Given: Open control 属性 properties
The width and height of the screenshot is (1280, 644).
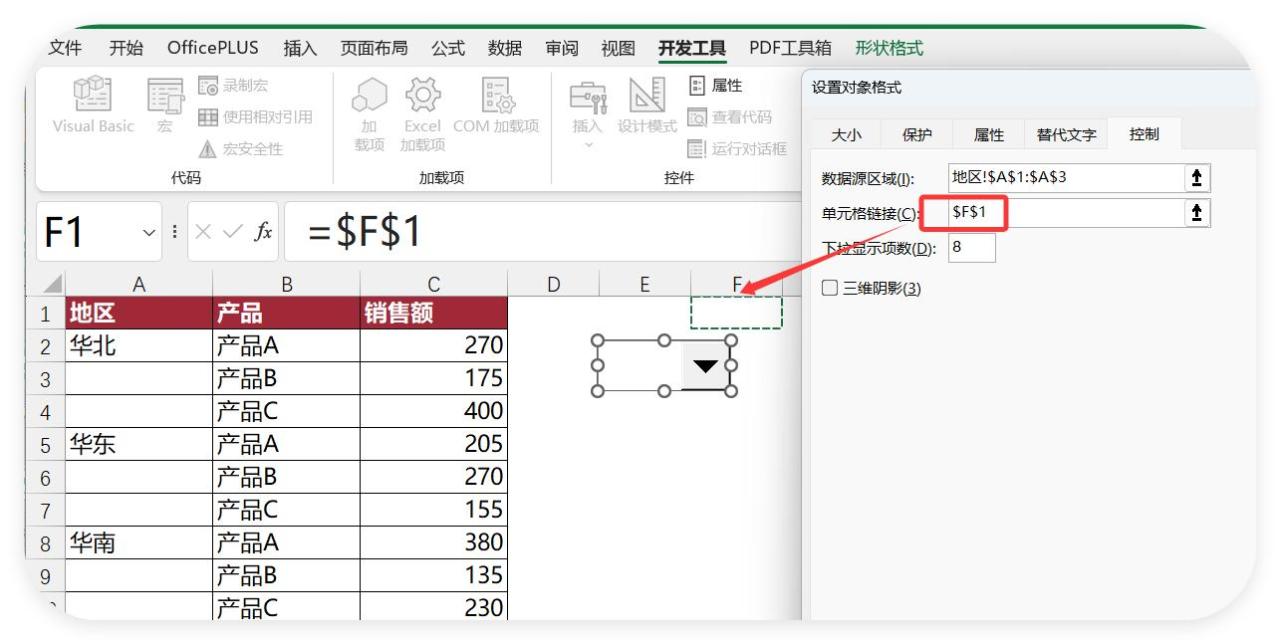Looking at the screenshot, I should click(x=715, y=87).
